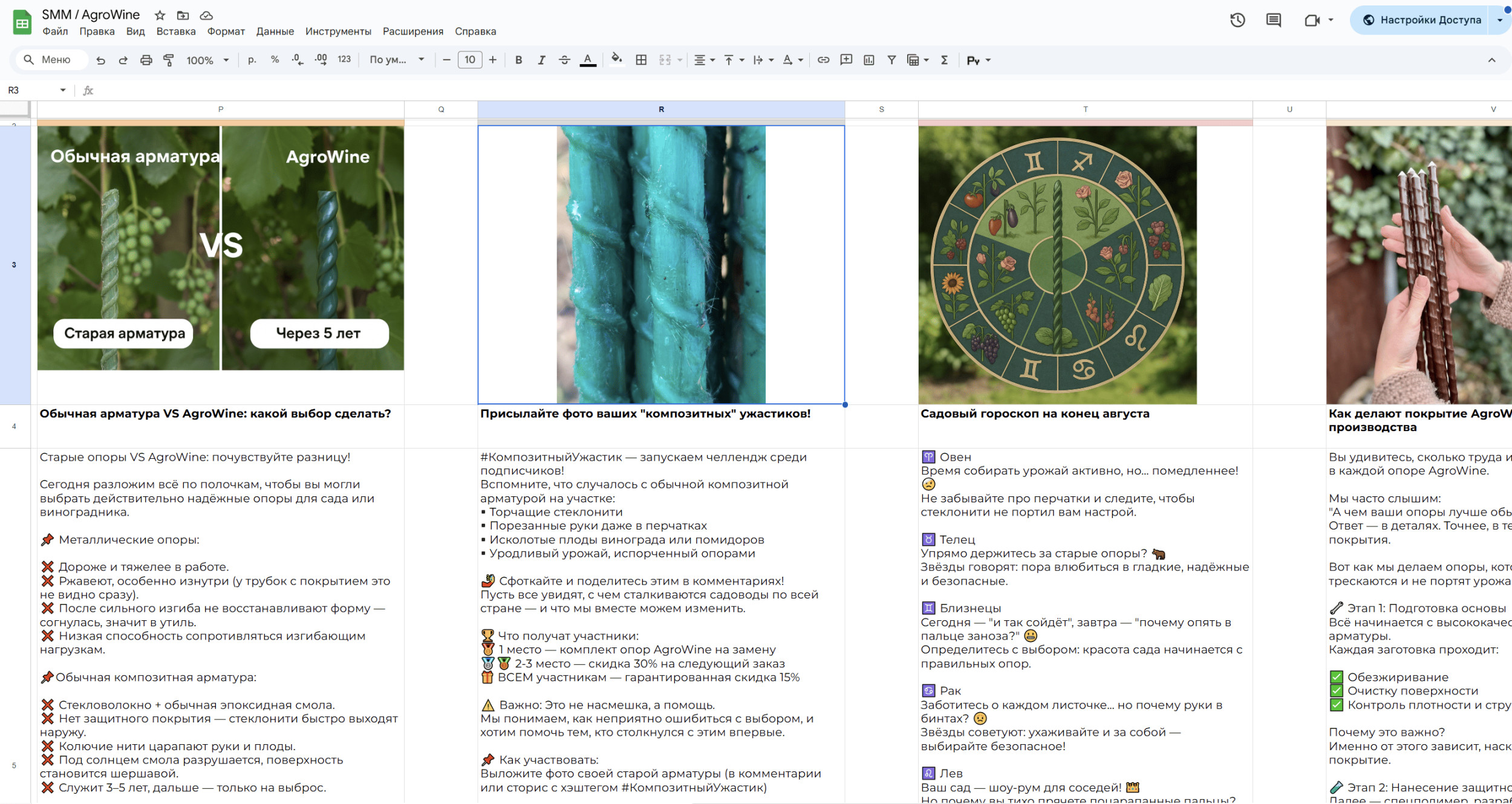The height and width of the screenshot is (804, 1512).
Task: Open version history clock icon
Action: [x=1237, y=20]
